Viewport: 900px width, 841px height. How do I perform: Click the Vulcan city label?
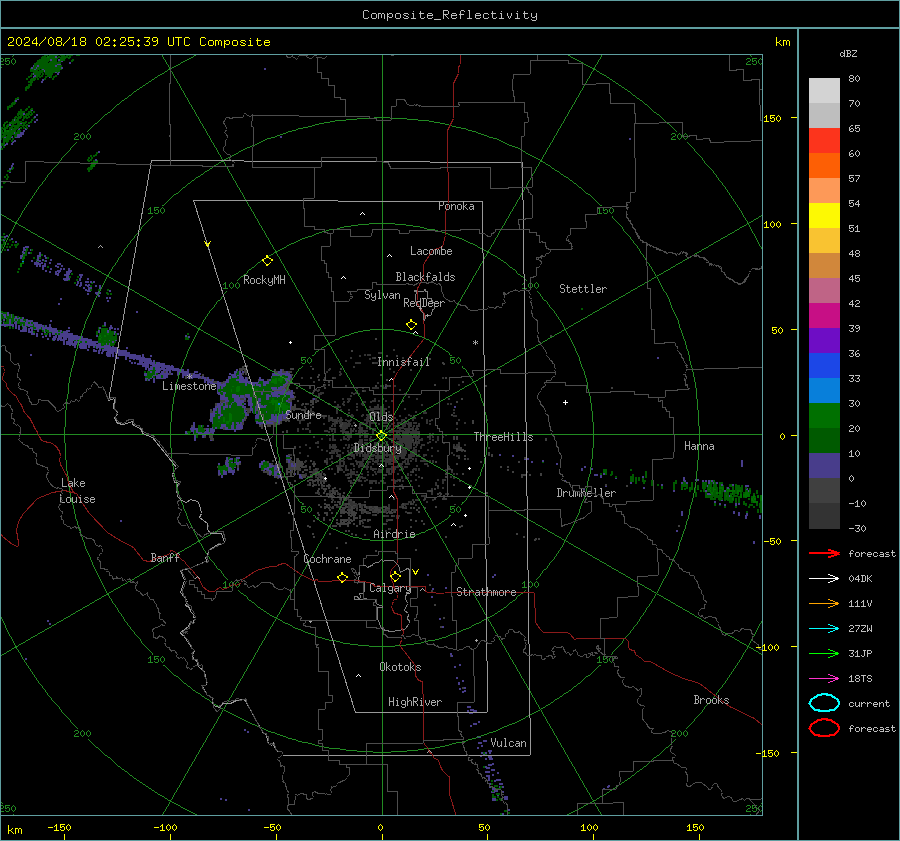click(x=508, y=743)
